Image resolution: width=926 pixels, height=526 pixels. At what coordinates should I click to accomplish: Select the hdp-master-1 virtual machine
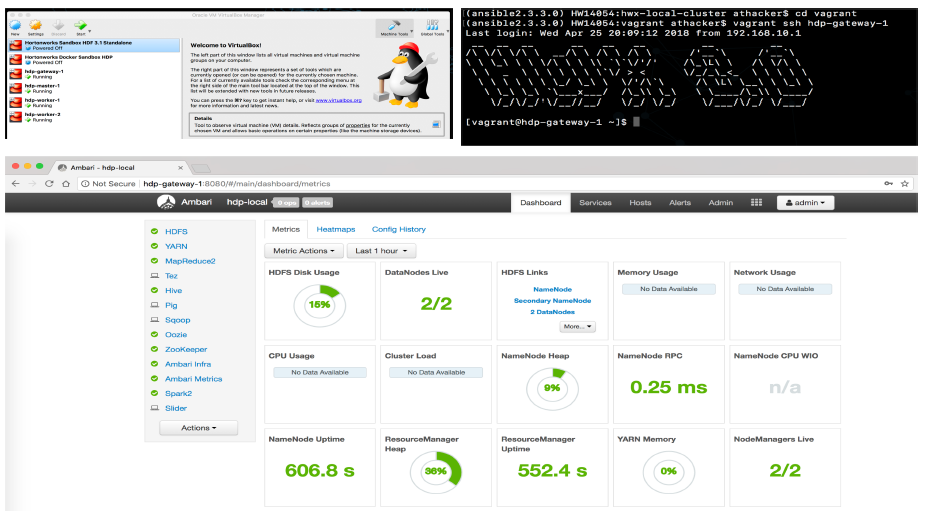tap(94, 88)
